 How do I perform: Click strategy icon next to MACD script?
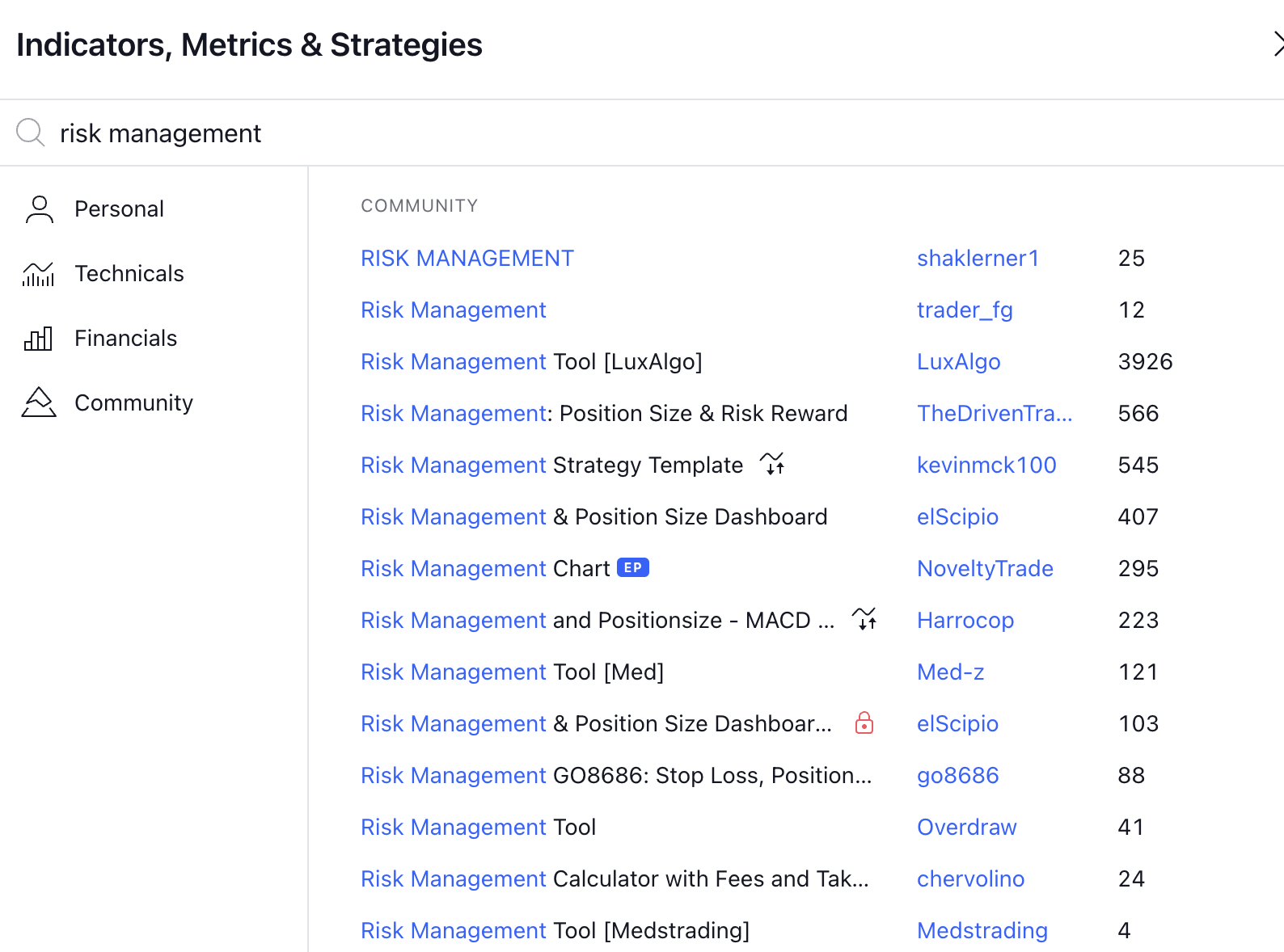point(864,619)
